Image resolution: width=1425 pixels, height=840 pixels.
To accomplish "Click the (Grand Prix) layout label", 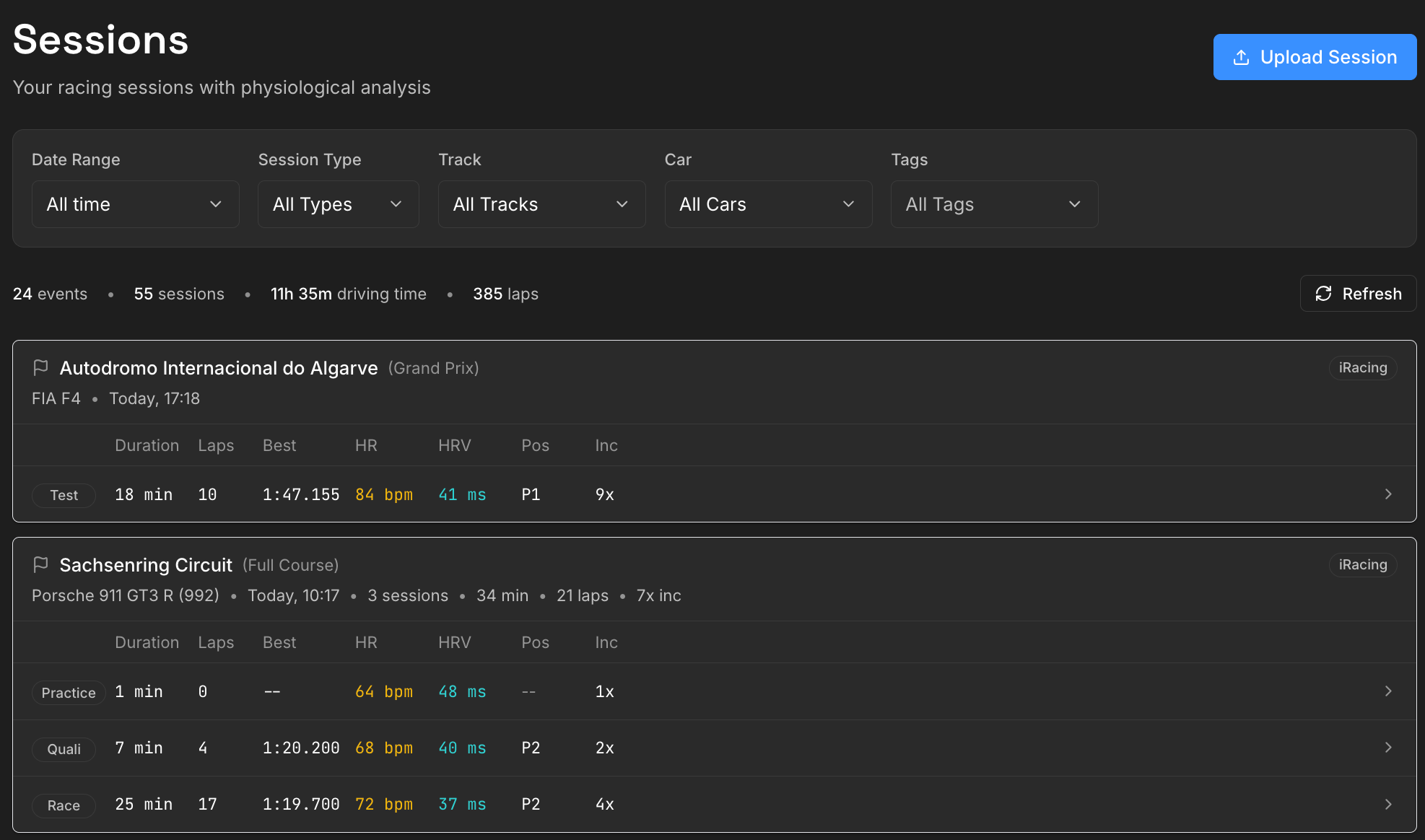I will 434,368.
